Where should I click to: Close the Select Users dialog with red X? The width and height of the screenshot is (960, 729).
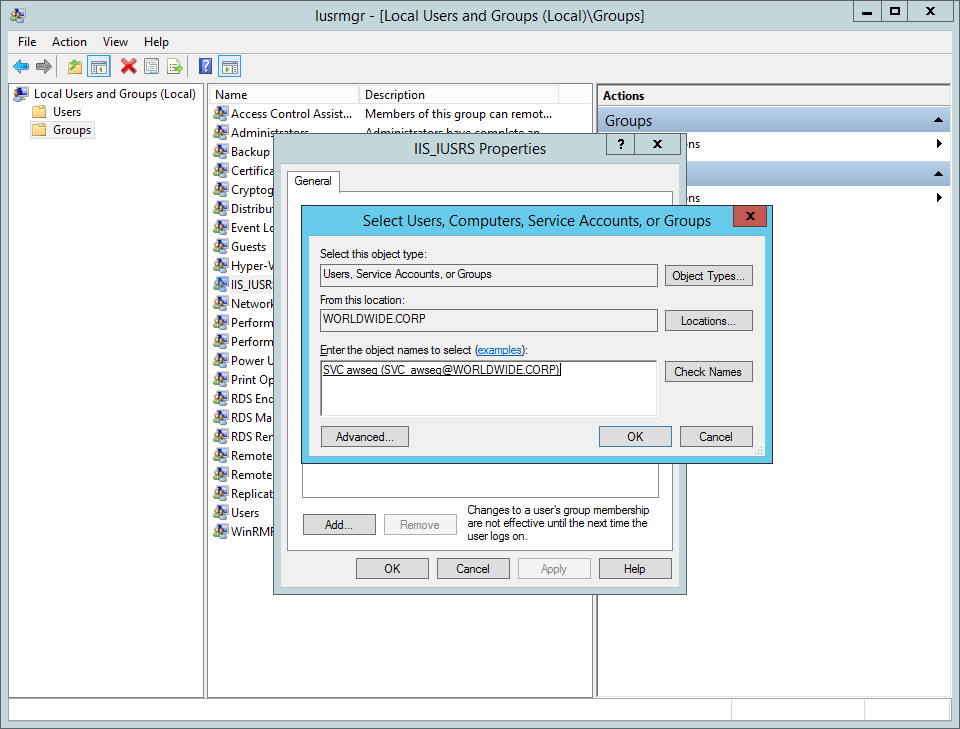click(750, 216)
